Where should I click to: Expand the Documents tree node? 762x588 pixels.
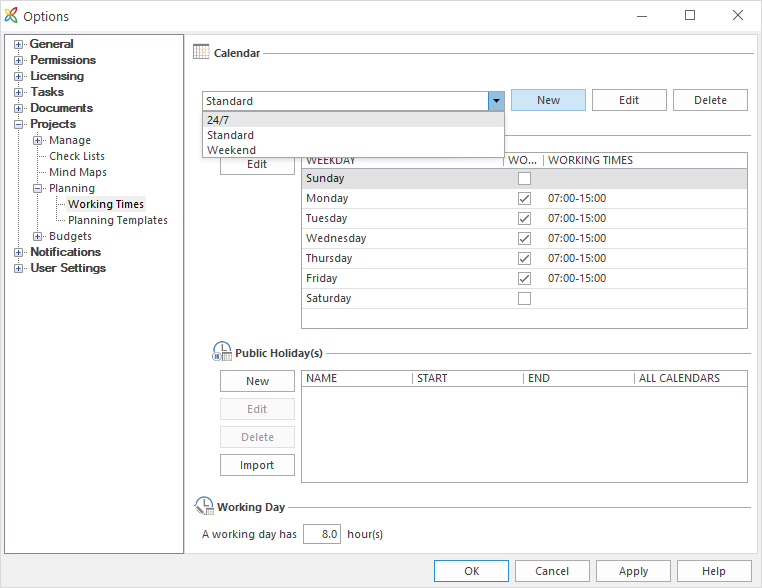(x=18, y=108)
